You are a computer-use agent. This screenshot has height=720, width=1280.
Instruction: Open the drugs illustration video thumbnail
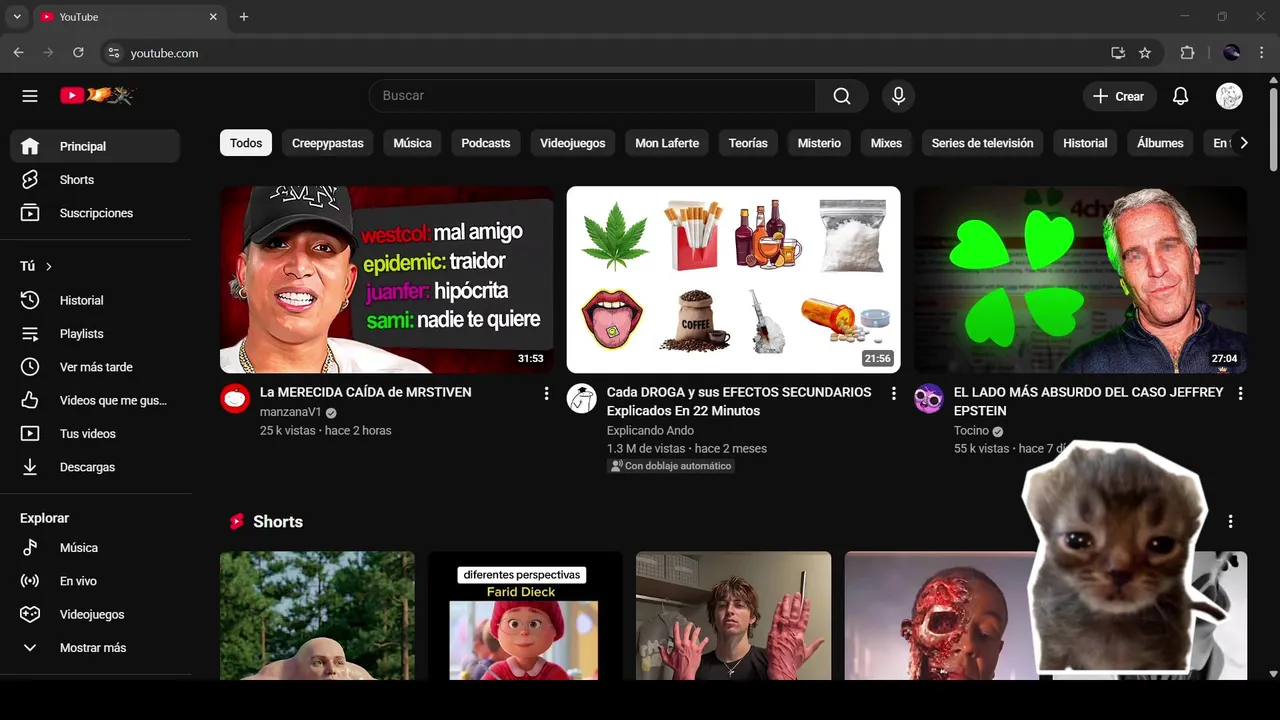pos(734,280)
